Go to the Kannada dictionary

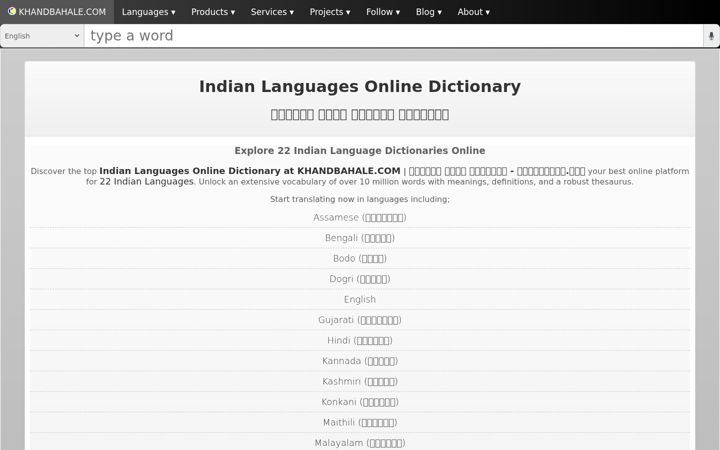pyautogui.click(x=360, y=361)
